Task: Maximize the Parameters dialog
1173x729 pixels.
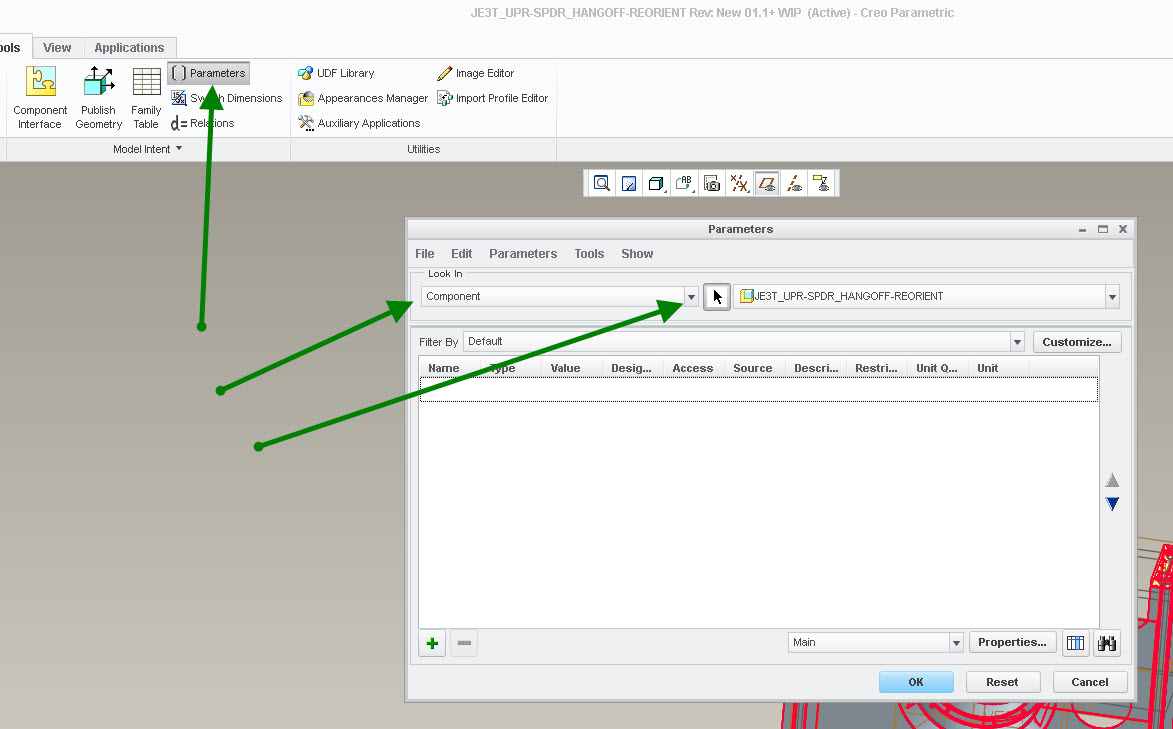Action: pyautogui.click(x=1103, y=229)
